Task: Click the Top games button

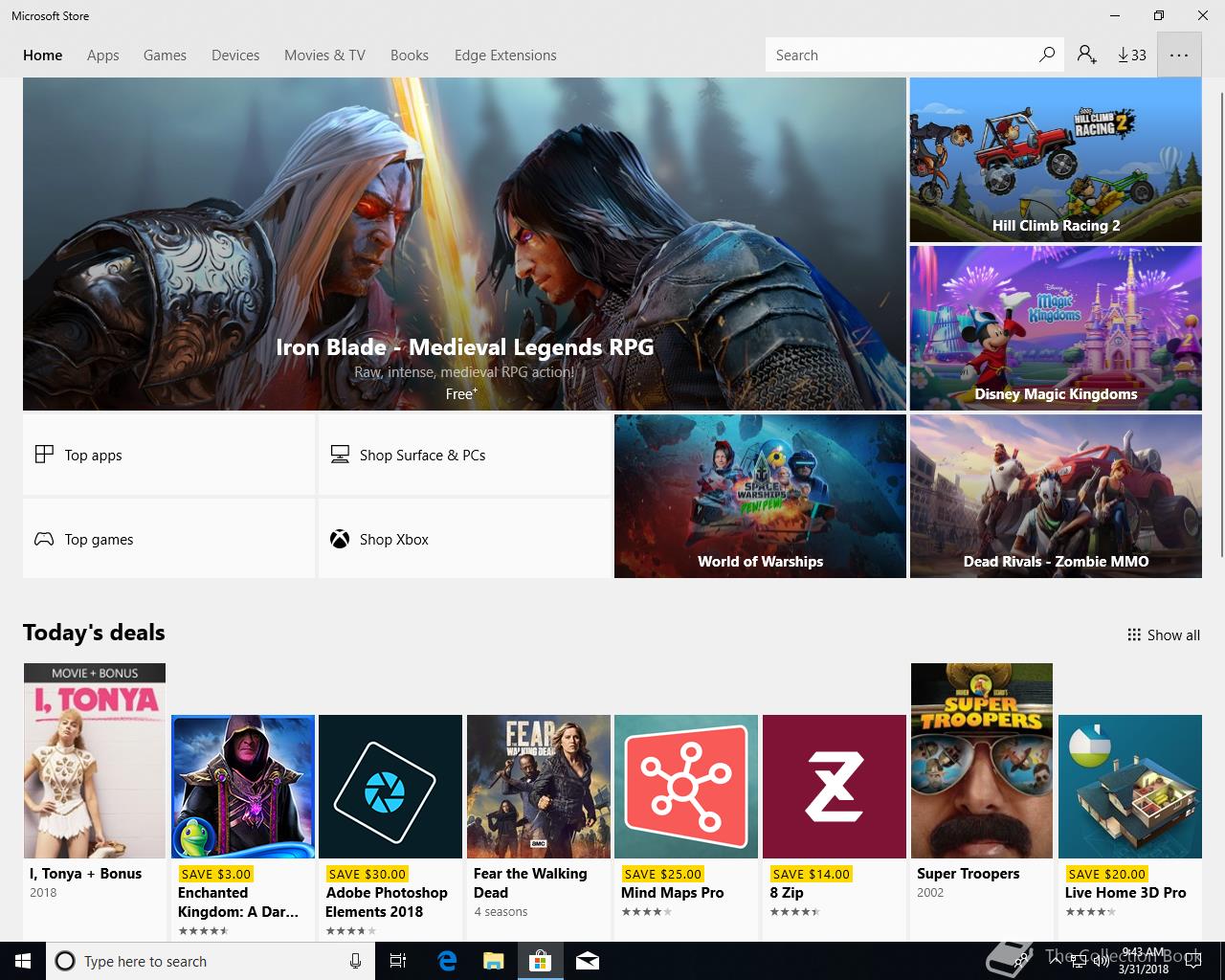Action: (169, 539)
